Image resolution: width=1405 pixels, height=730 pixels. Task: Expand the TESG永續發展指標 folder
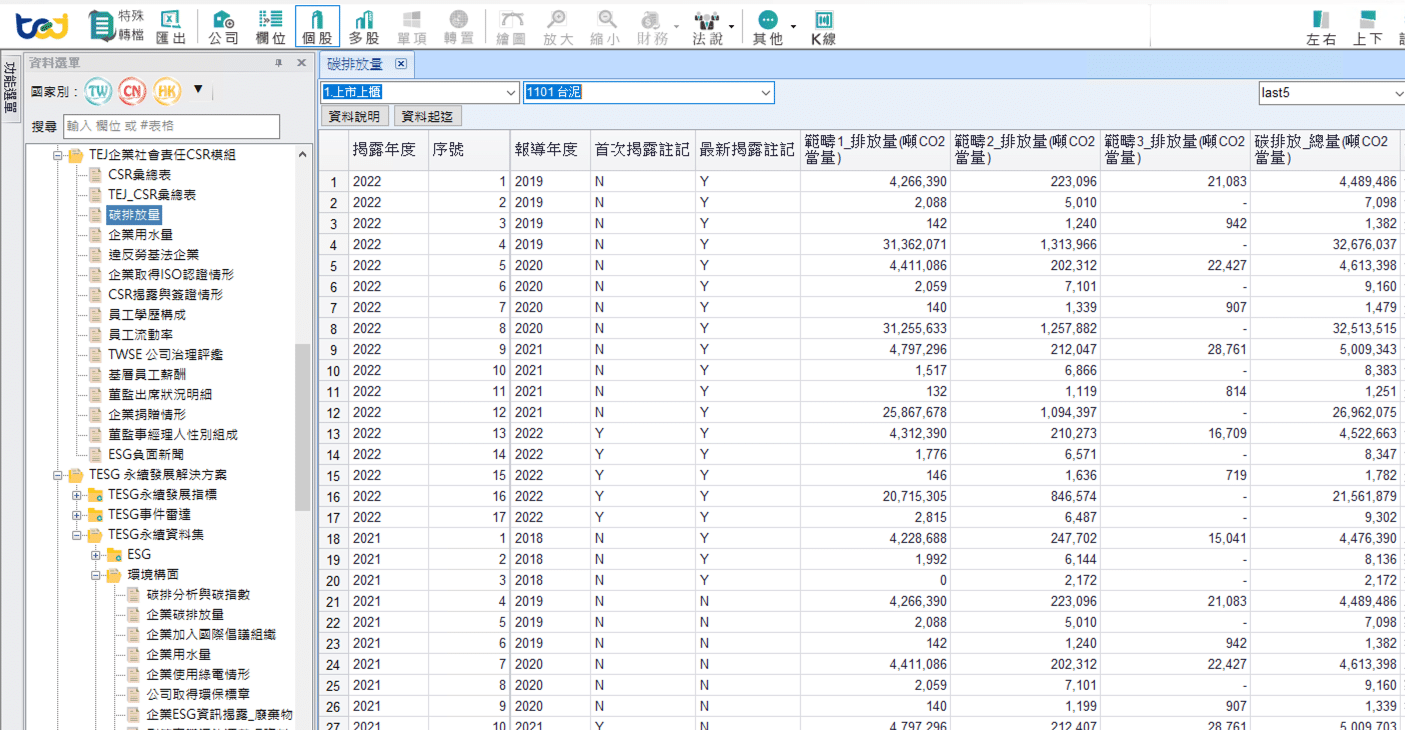pos(77,495)
